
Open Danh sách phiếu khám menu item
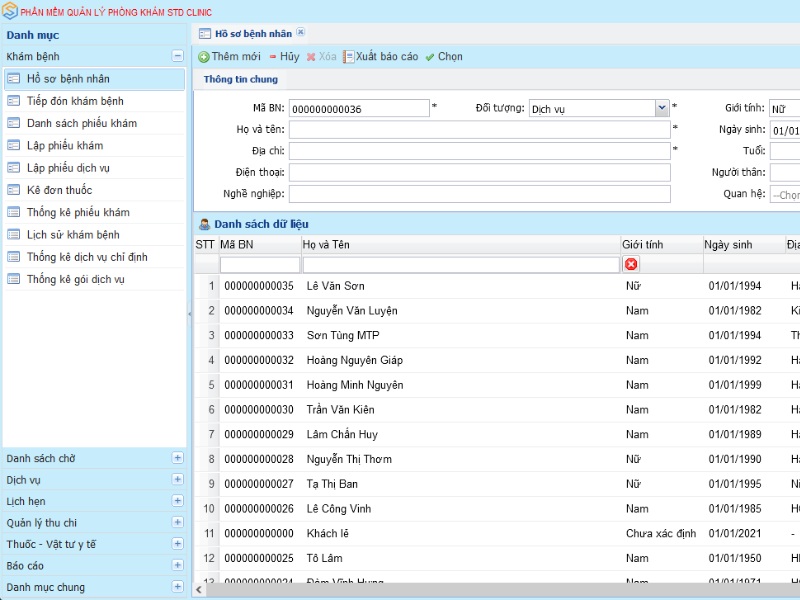(x=94, y=123)
